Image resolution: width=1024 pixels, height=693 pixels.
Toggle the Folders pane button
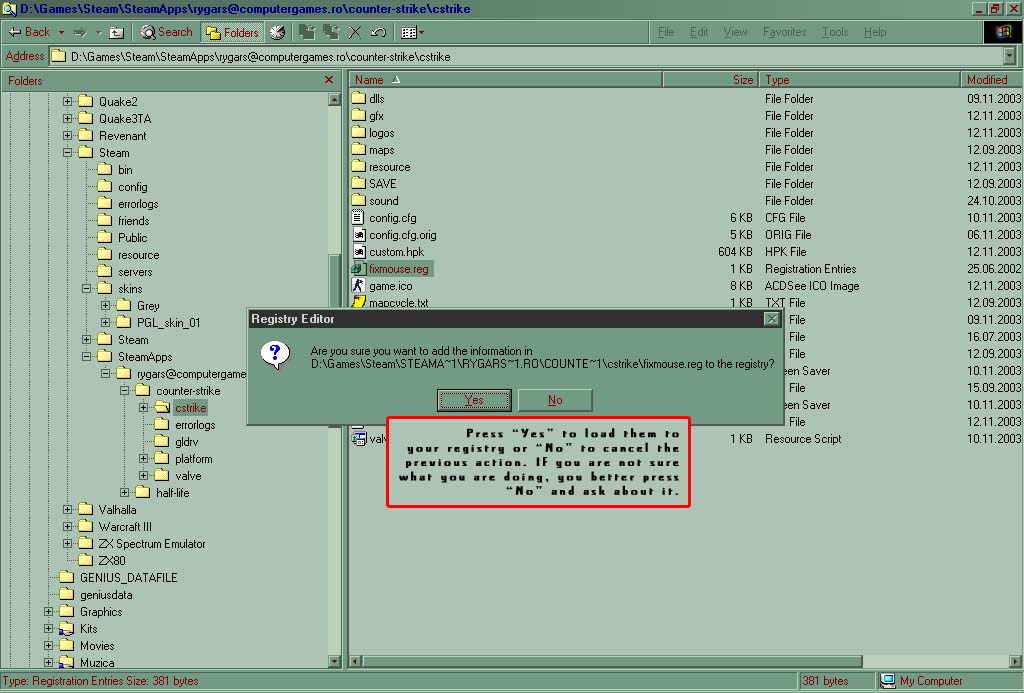[232, 32]
